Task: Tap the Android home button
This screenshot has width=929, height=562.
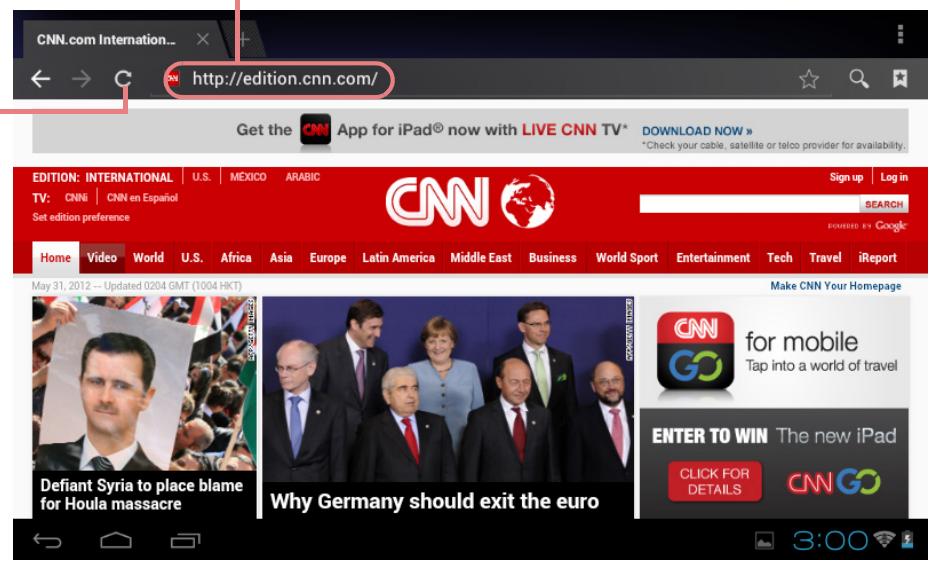Action: click(x=116, y=540)
